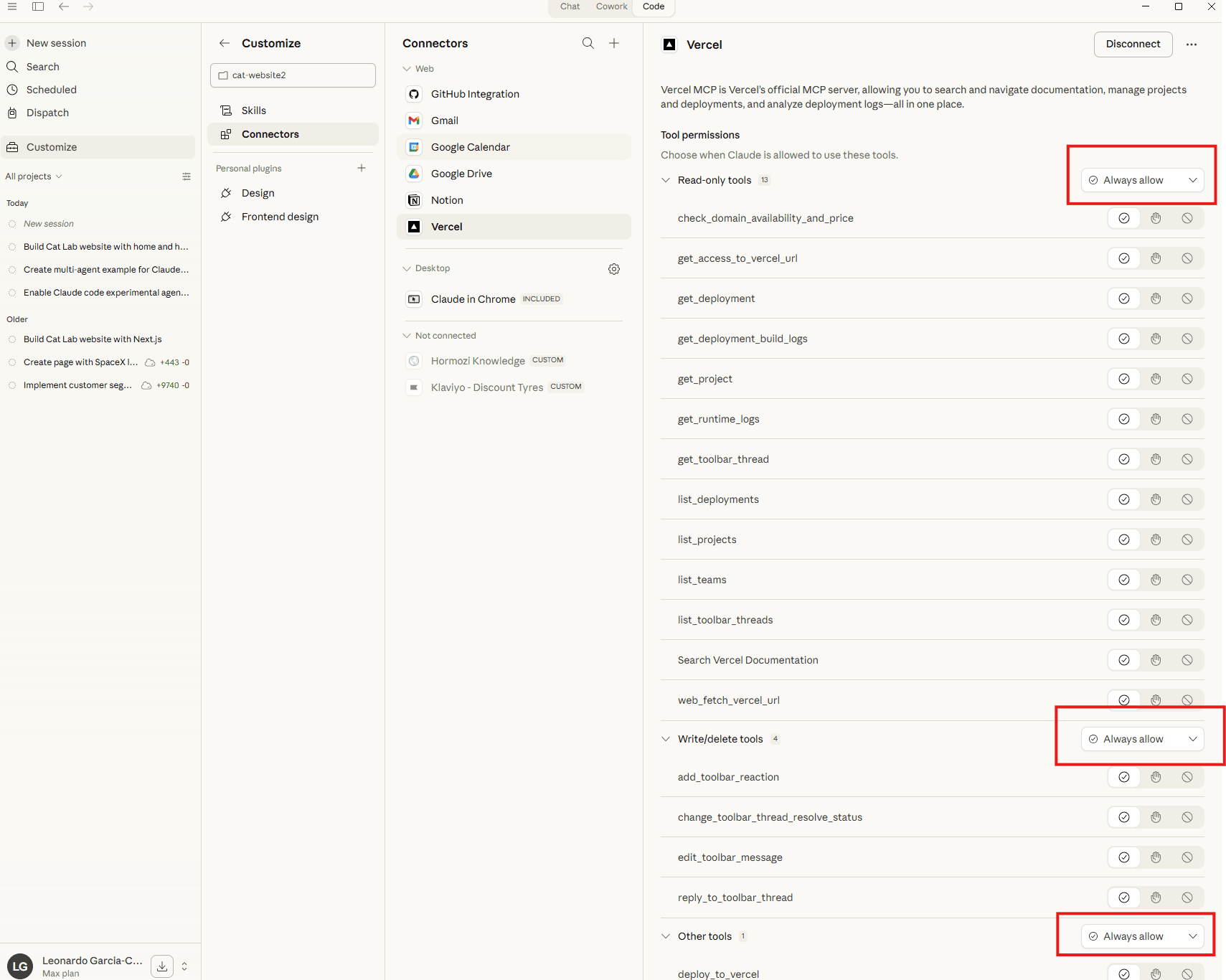Image resolution: width=1226 pixels, height=980 pixels.
Task: Open the Vercel more options menu
Action: tap(1192, 44)
